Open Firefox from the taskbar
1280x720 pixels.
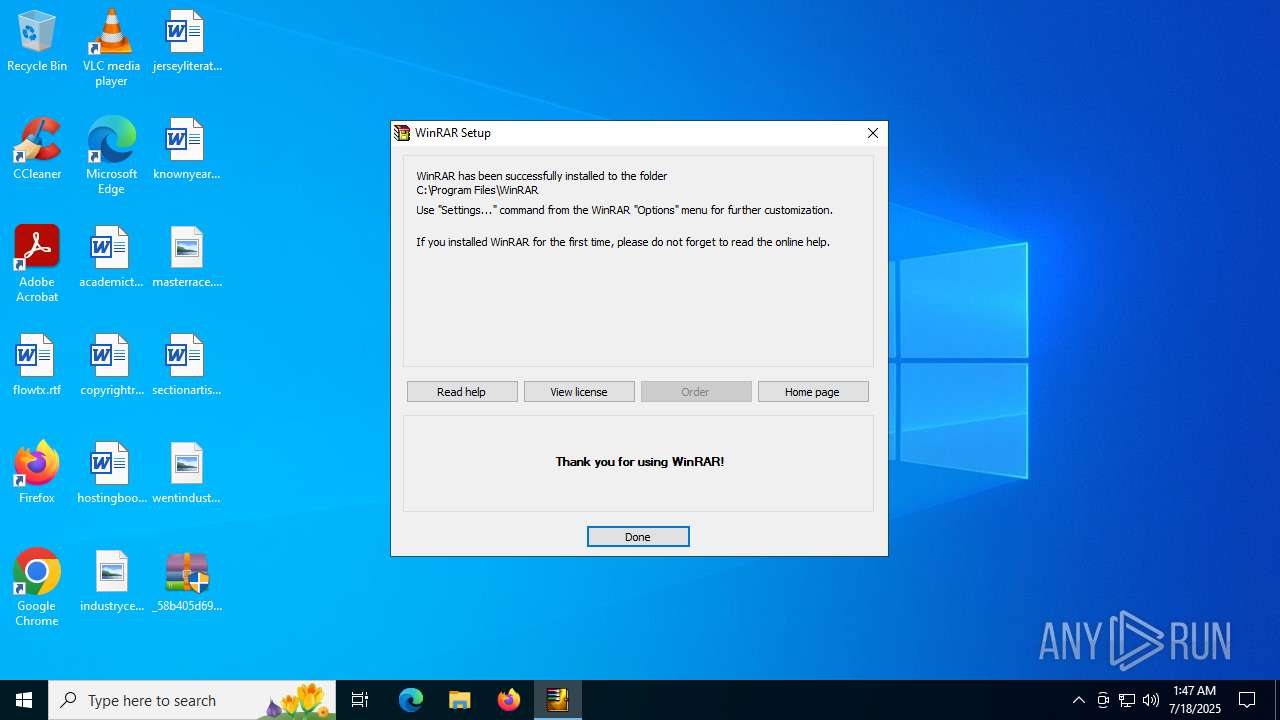point(509,700)
